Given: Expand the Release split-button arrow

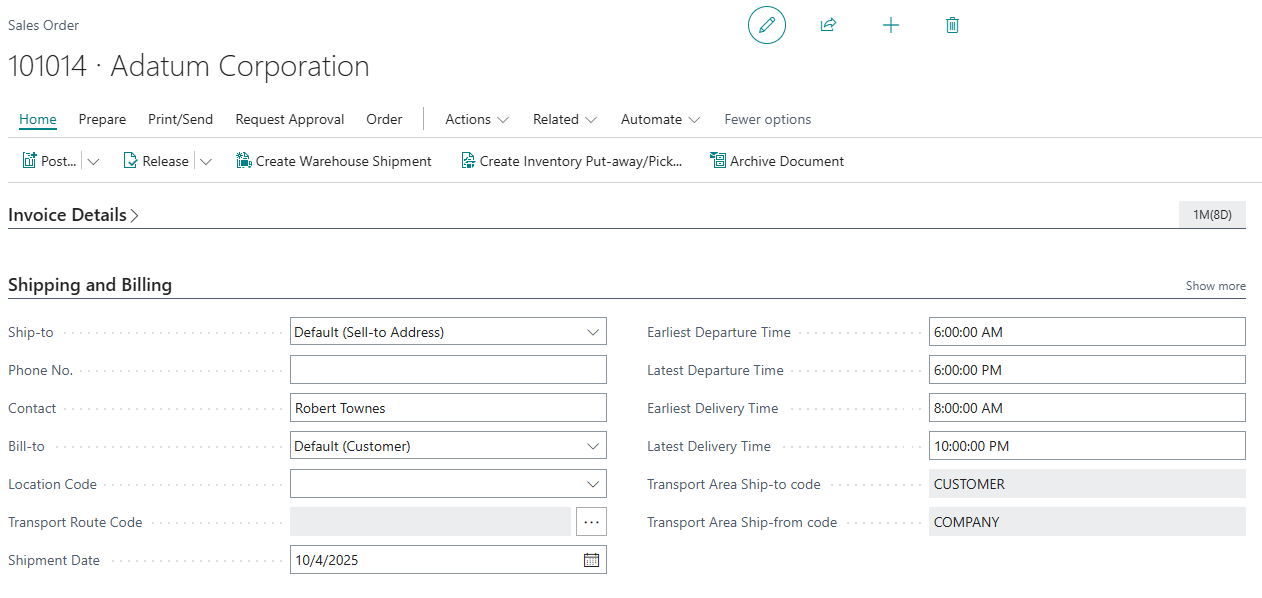Looking at the screenshot, I should [x=206, y=161].
